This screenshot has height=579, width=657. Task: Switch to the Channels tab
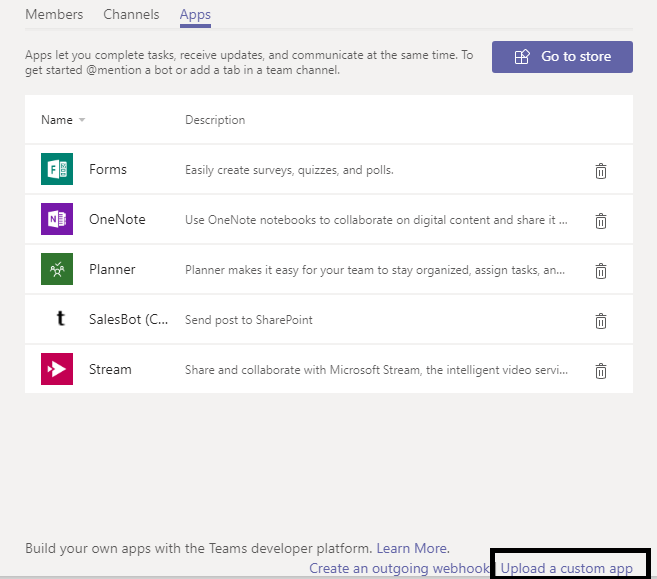pos(131,14)
